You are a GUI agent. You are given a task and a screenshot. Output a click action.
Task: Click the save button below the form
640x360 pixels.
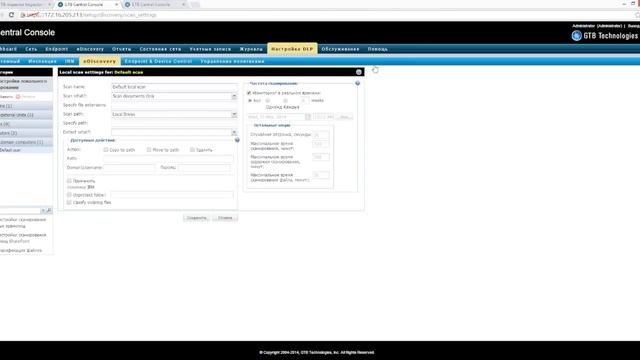coord(196,218)
